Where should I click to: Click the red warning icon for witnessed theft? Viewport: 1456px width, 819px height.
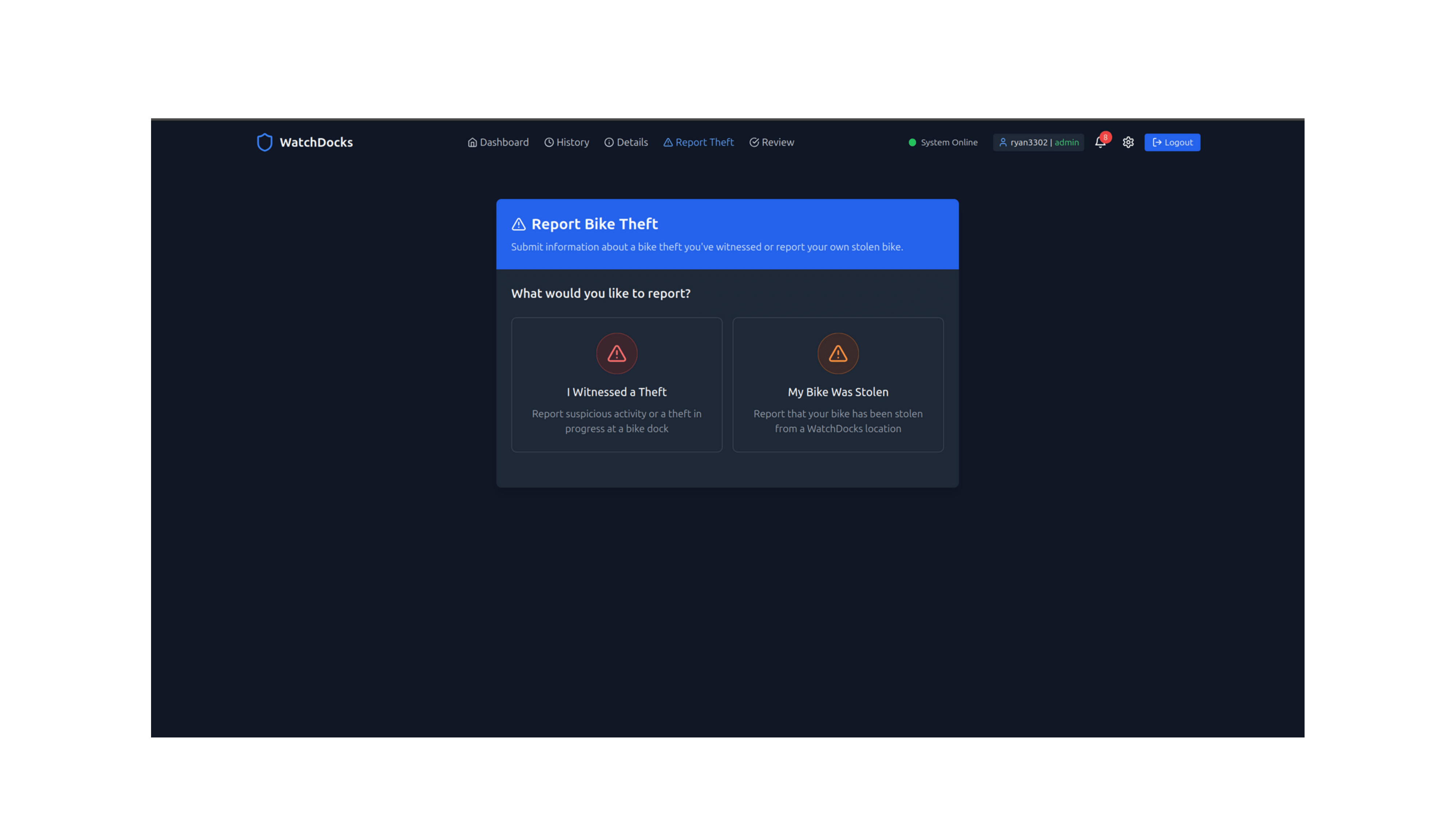click(617, 354)
